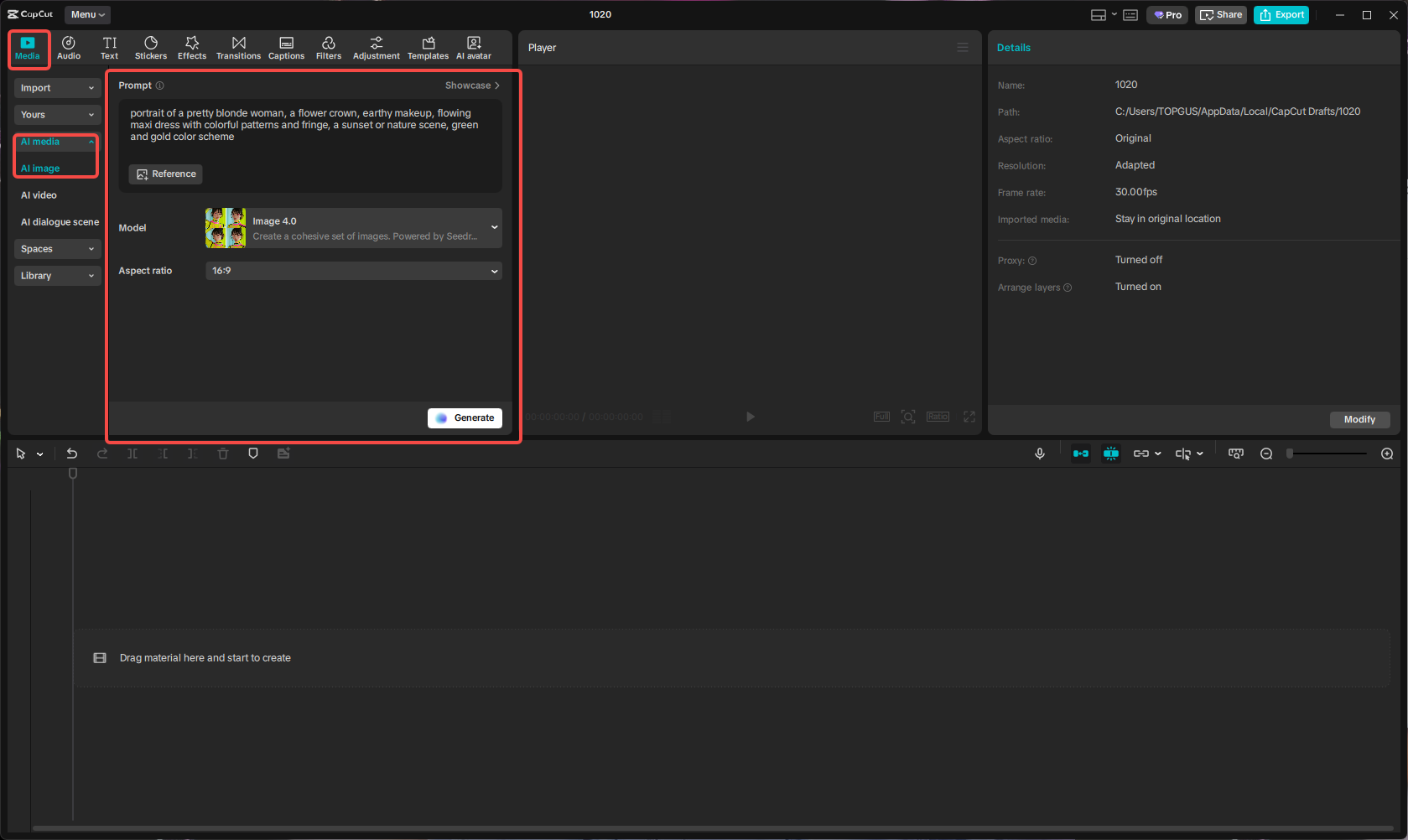Viewport: 1408px width, 840px height.
Task: Select AI dialogue scene in sidebar
Action: tap(60, 222)
